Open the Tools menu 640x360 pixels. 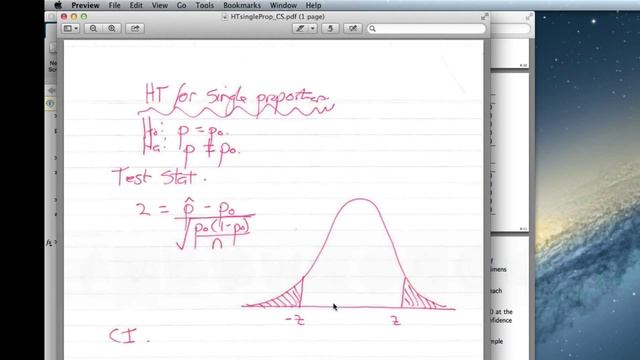click(204, 5)
